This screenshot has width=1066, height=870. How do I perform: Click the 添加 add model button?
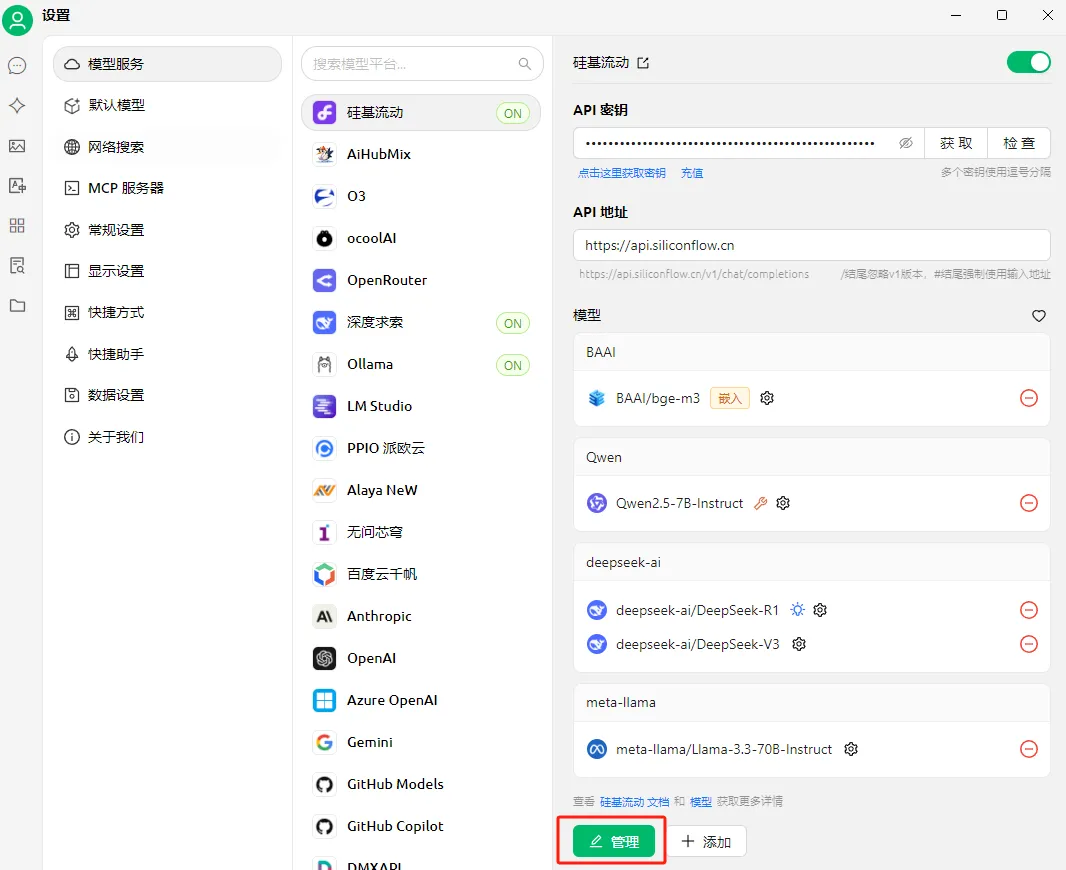pyautogui.click(x=706, y=841)
